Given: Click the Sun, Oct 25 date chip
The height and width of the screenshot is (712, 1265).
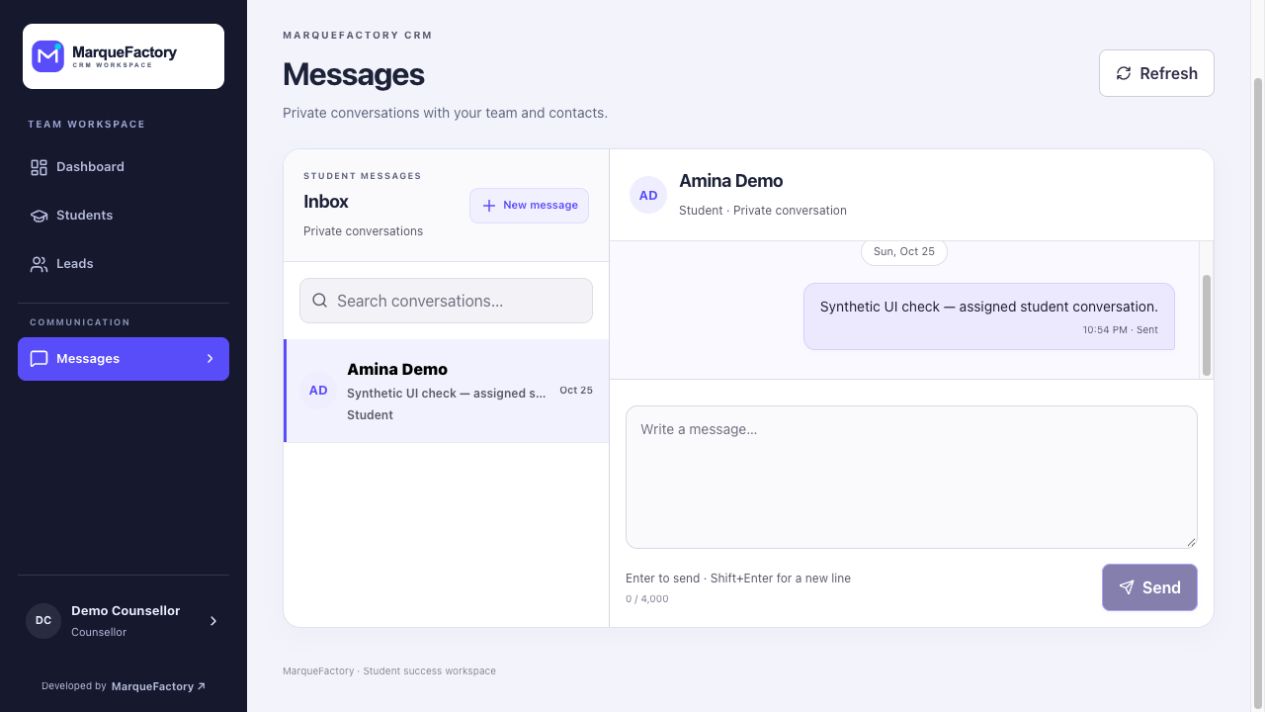Looking at the screenshot, I should 904,251.
